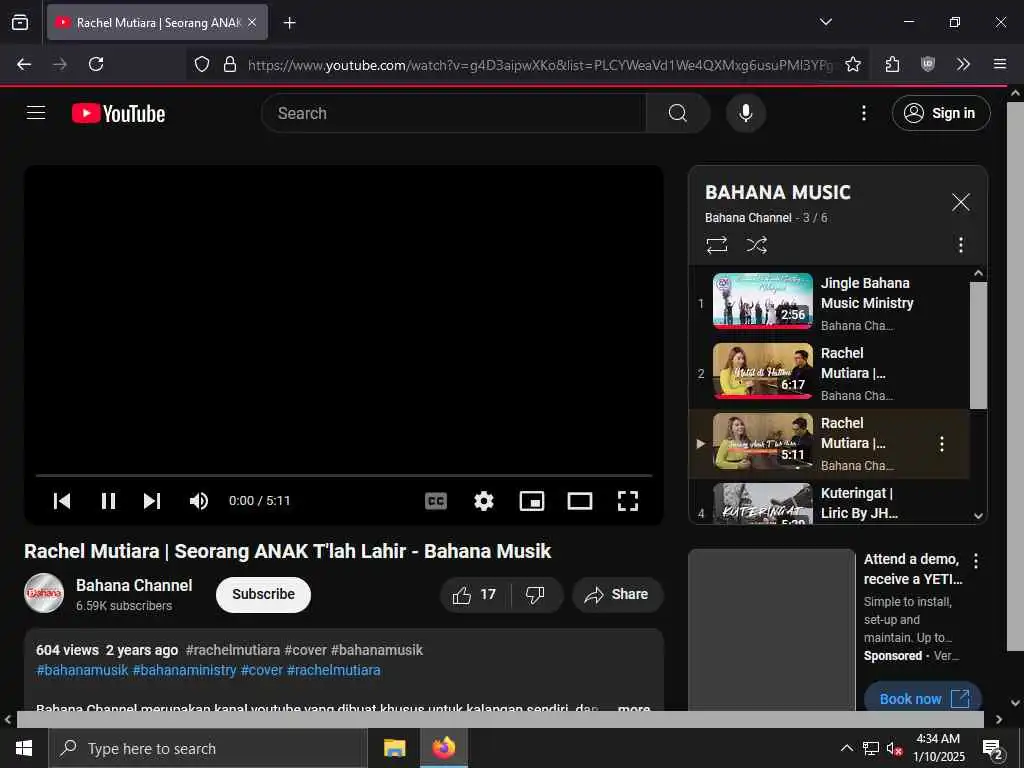Open File Explorer from taskbar
The height and width of the screenshot is (768, 1024).
click(394, 748)
